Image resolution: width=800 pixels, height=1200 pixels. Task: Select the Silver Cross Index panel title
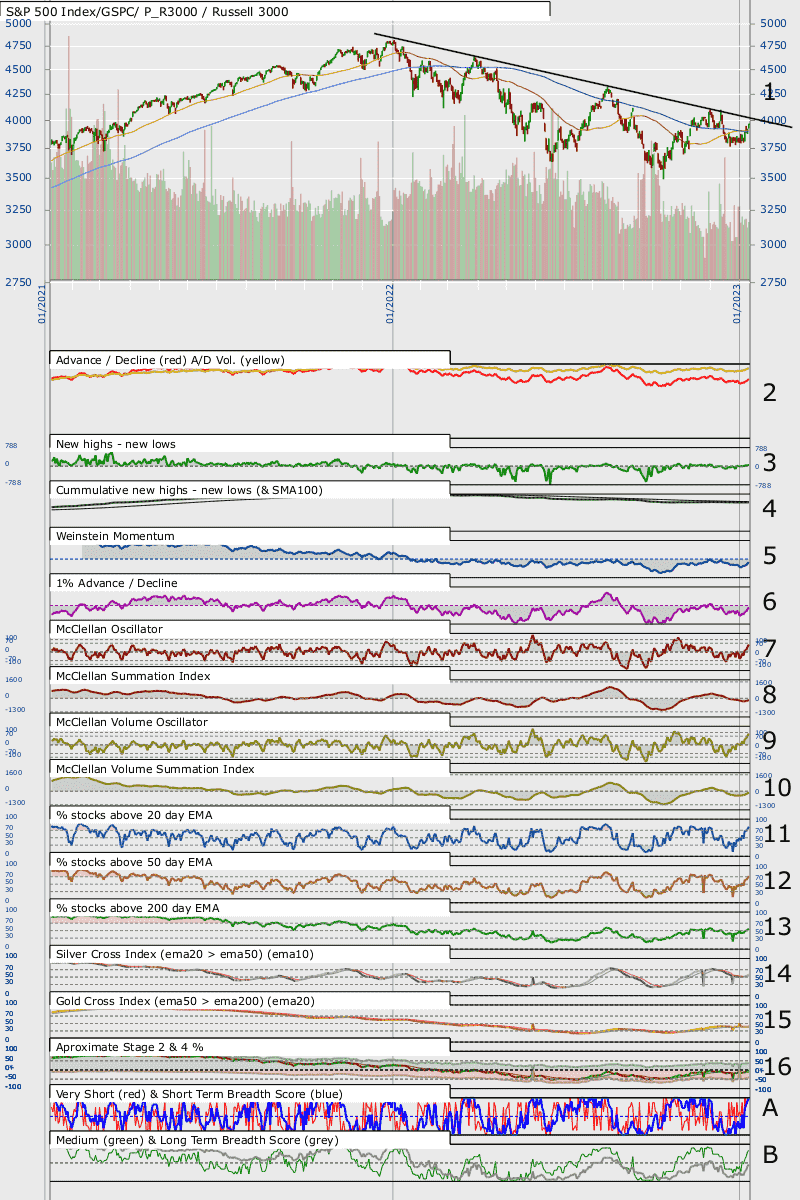click(185, 955)
